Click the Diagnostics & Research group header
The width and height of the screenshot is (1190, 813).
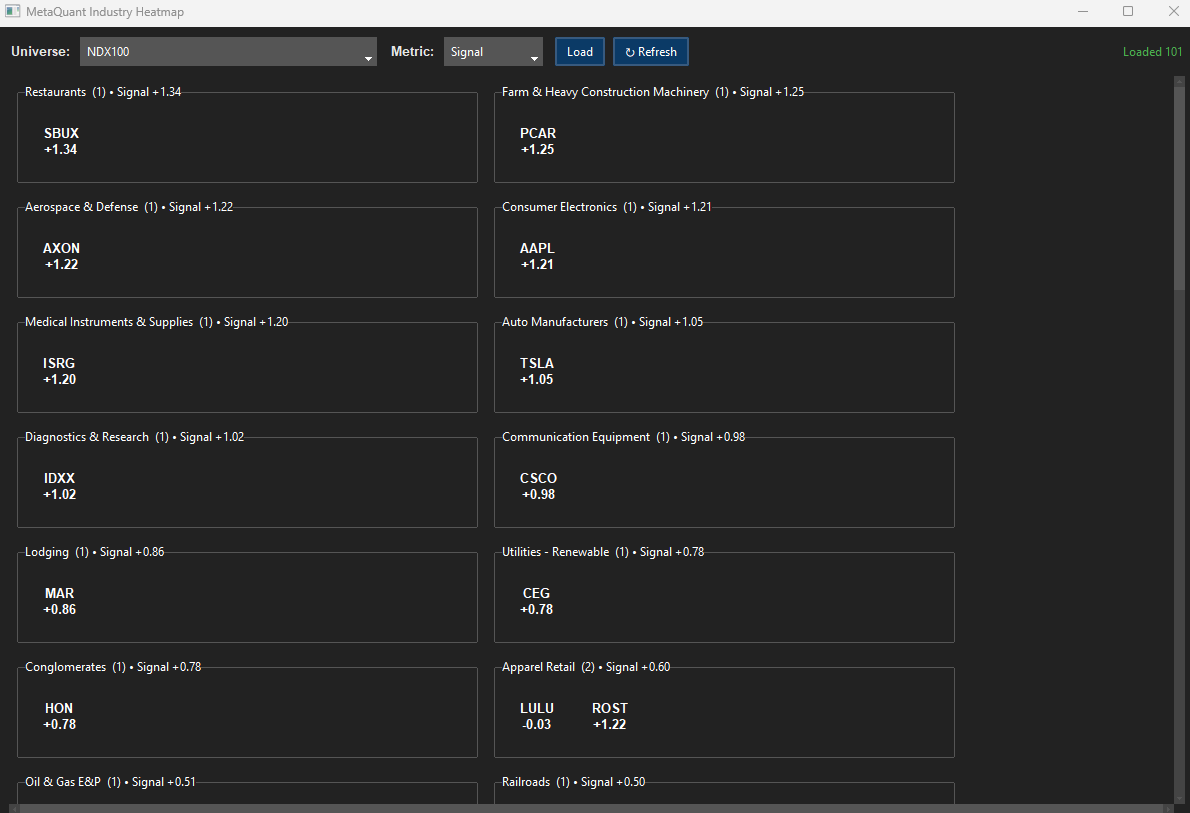pyautogui.click(x=134, y=437)
